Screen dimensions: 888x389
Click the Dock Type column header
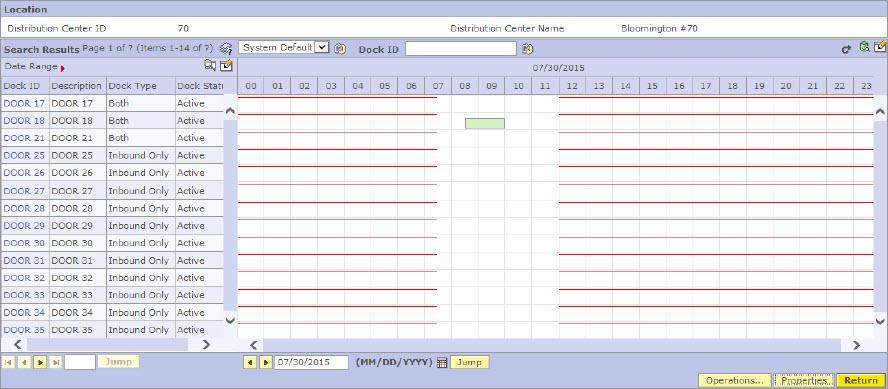pyautogui.click(x=140, y=86)
